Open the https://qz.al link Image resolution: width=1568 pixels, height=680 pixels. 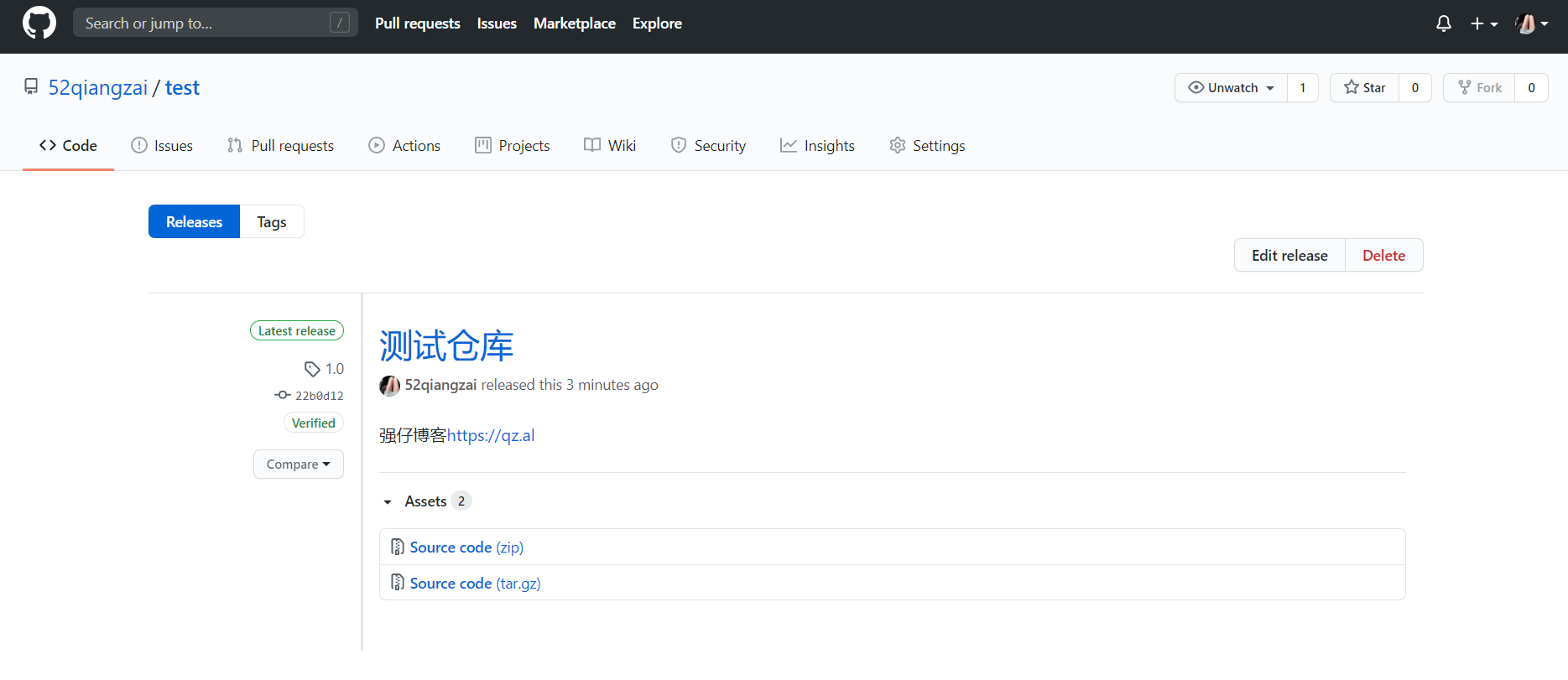click(491, 435)
